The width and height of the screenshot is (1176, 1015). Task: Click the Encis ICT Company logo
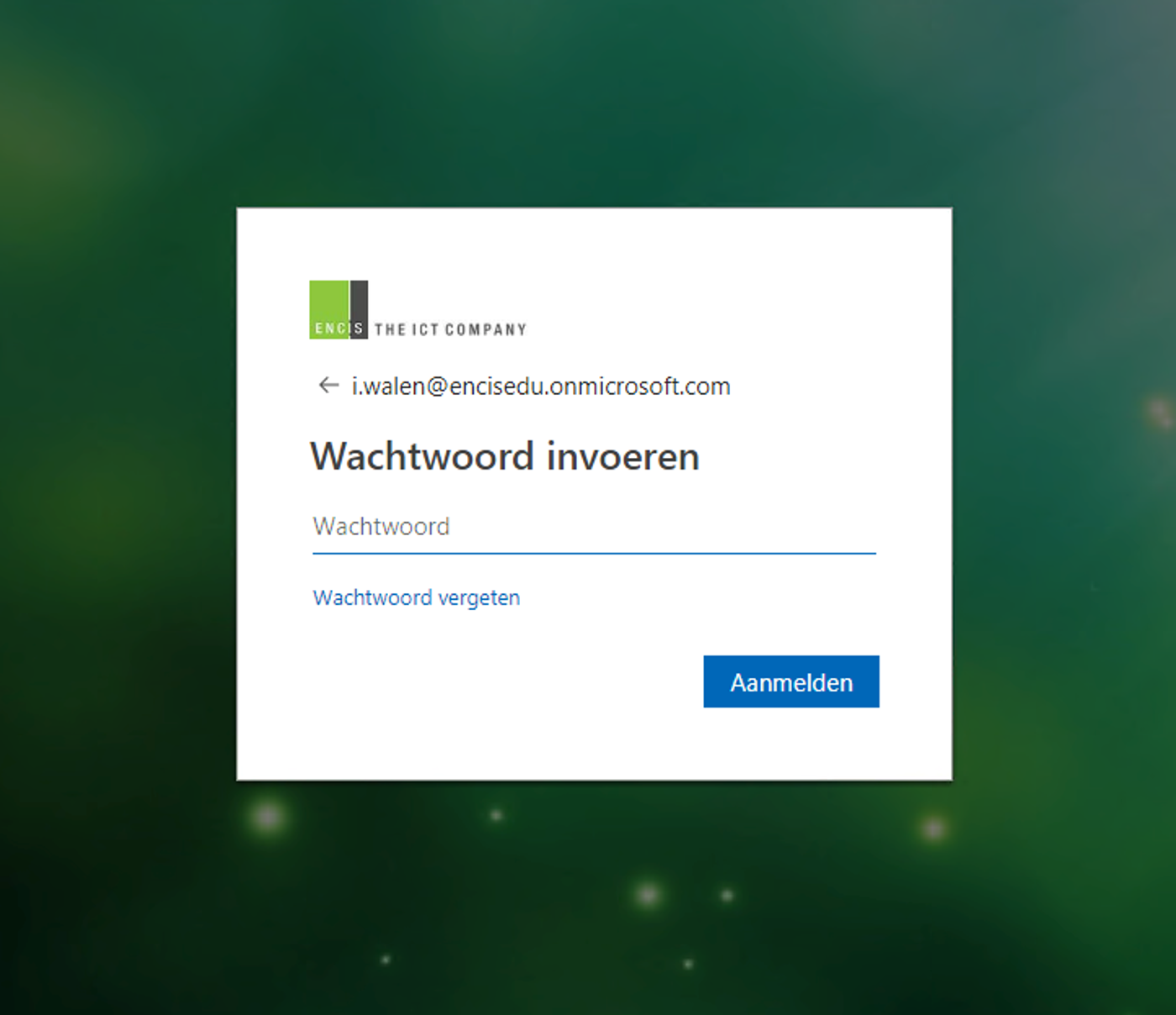[x=418, y=310]
